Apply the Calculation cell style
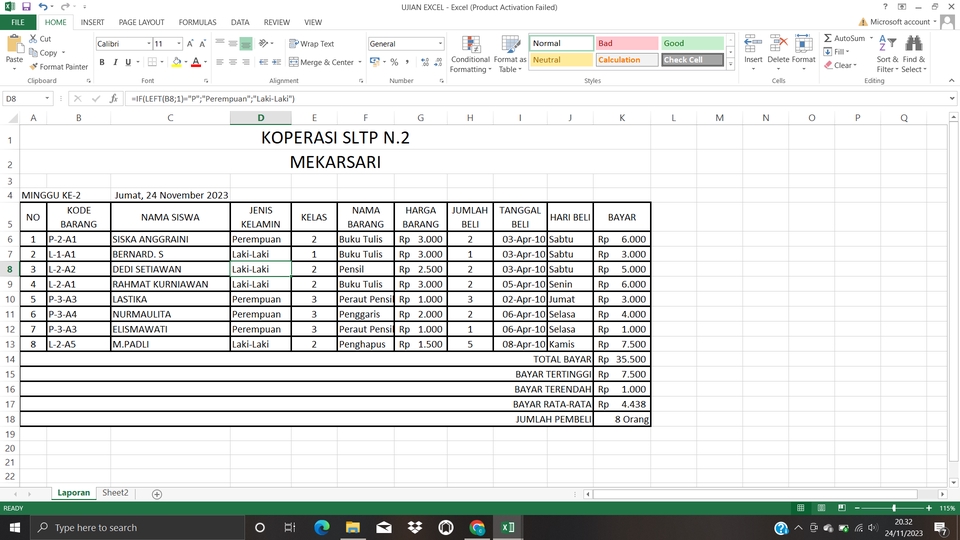 point(626,59)
